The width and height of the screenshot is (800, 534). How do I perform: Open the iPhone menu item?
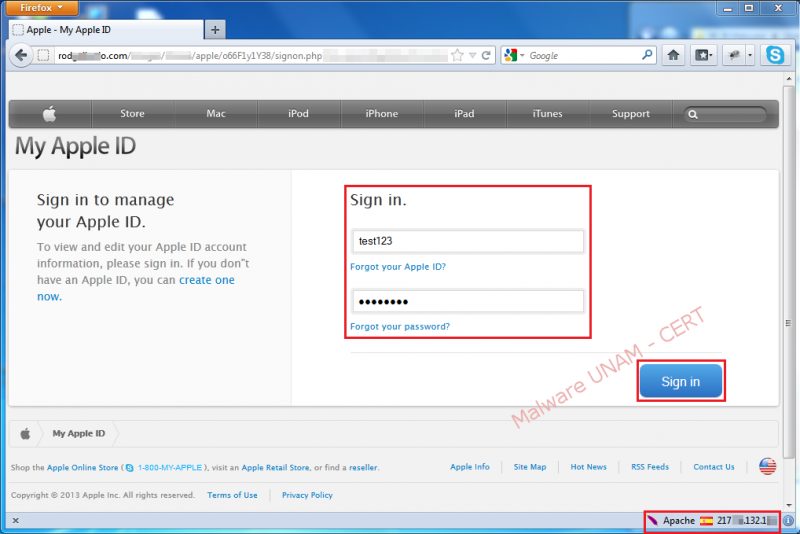tap(382, 114)
